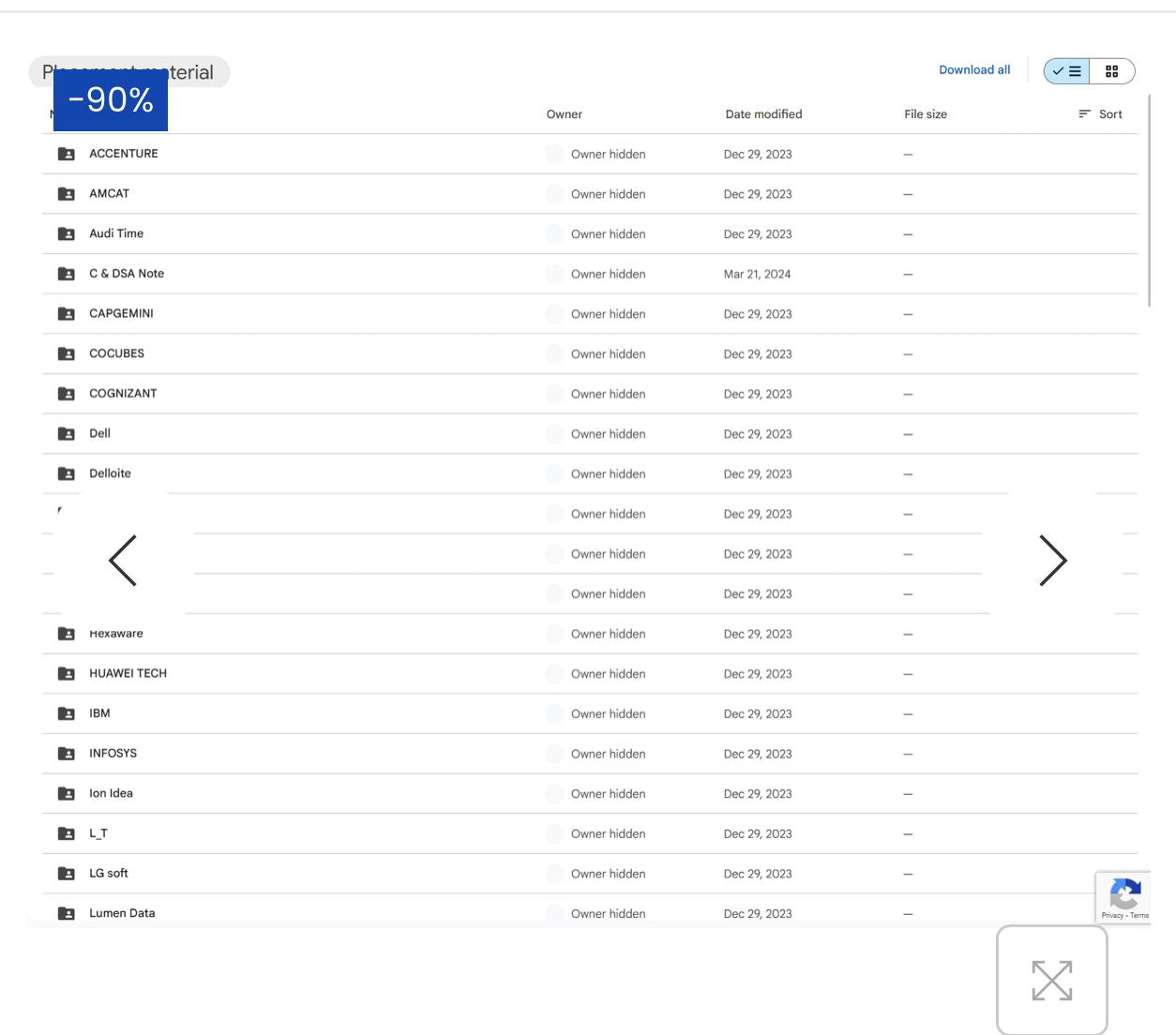Click the INFOSYS folder icon
The width and height of the screenshot is (1176, 1035).
(67, 754)
